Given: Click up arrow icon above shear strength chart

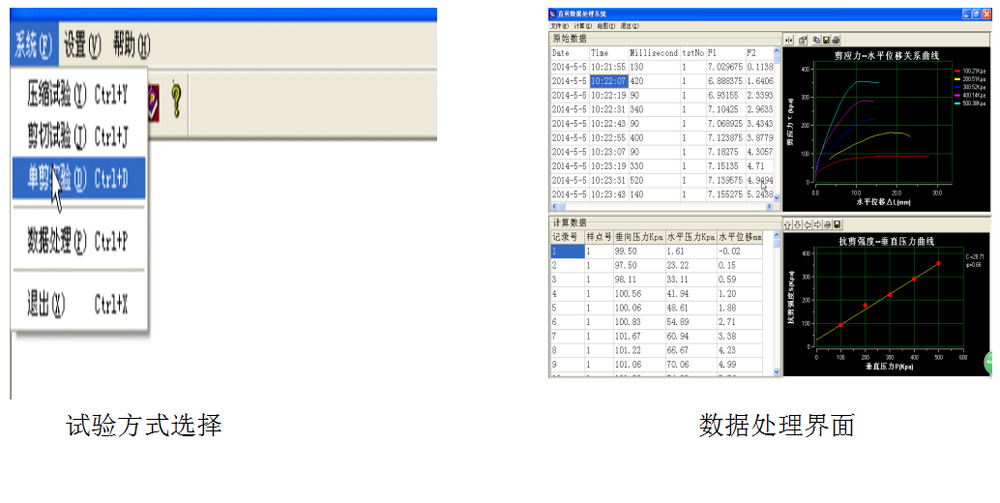Looking at the screenshot, I should 788,224.
